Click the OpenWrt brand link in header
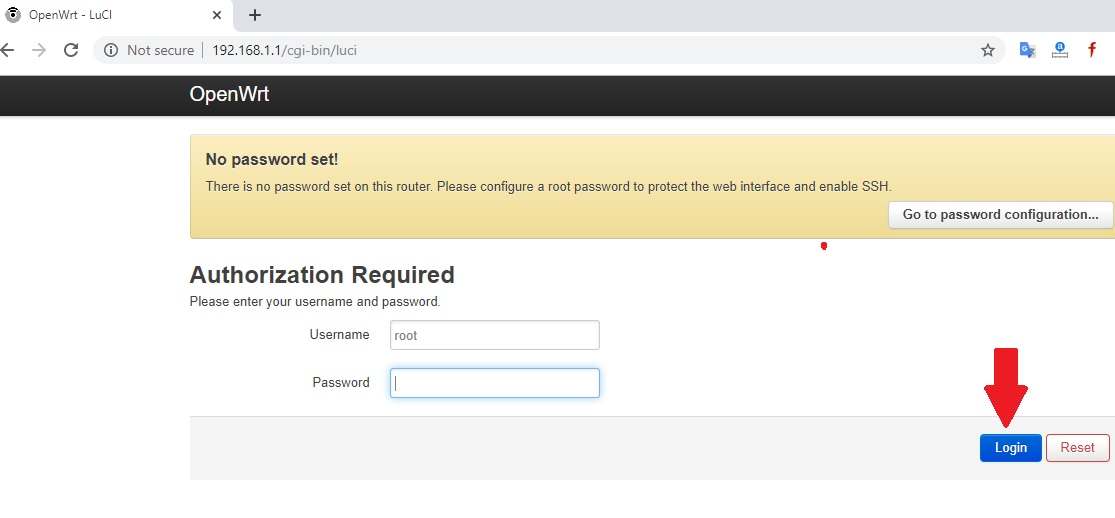The image size is (1115, 518). [229, 95]
